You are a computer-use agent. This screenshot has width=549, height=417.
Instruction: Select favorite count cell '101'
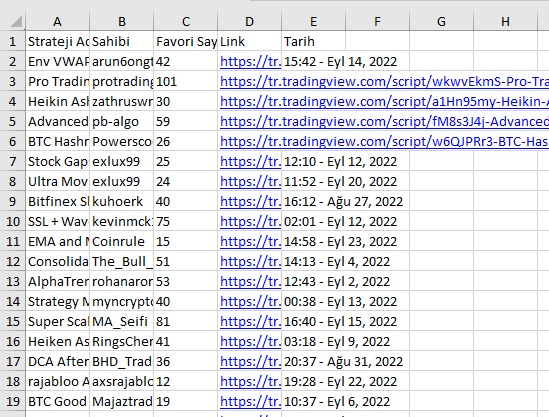click(x=186, y=82)
